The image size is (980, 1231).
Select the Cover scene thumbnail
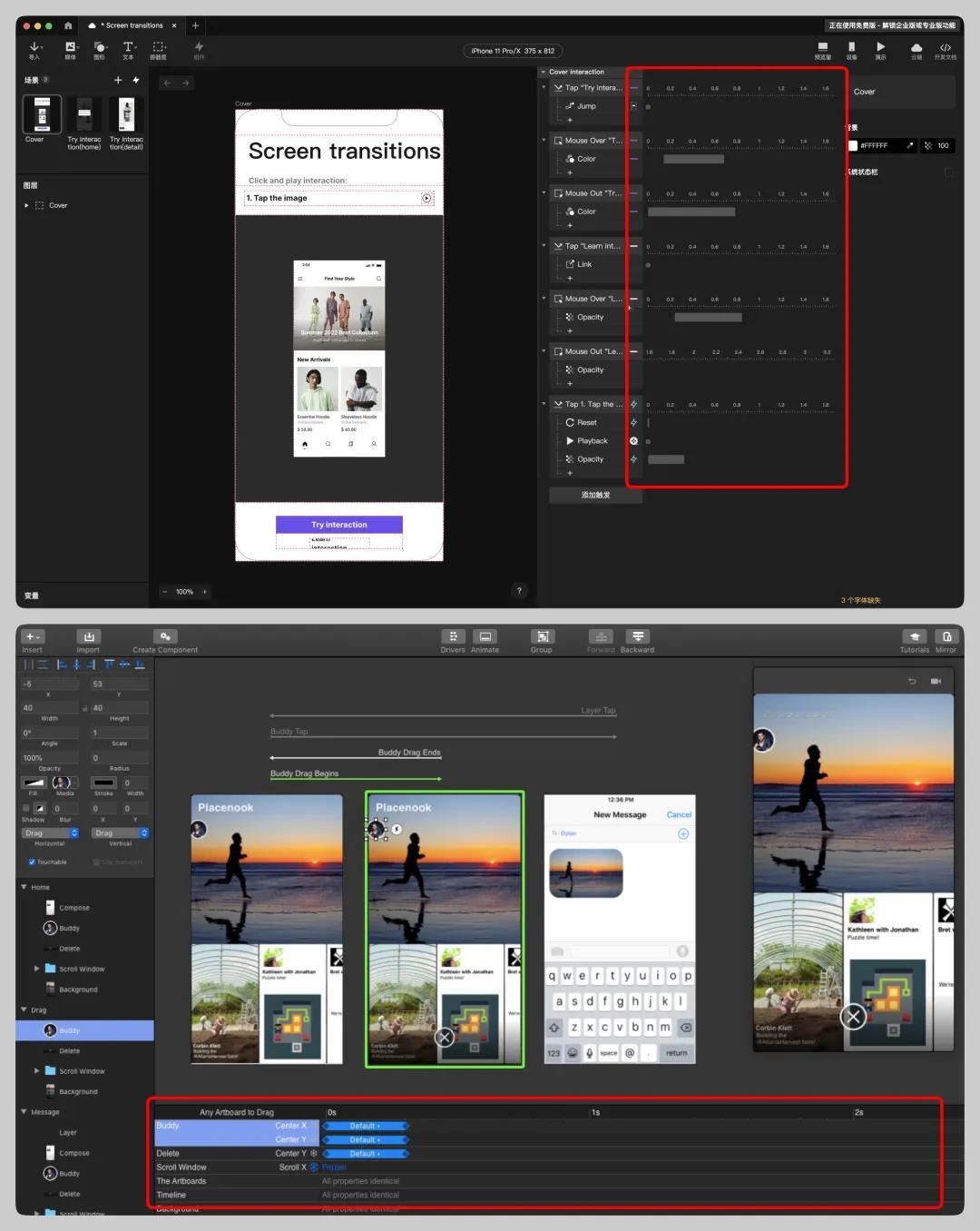pos(42,115)
